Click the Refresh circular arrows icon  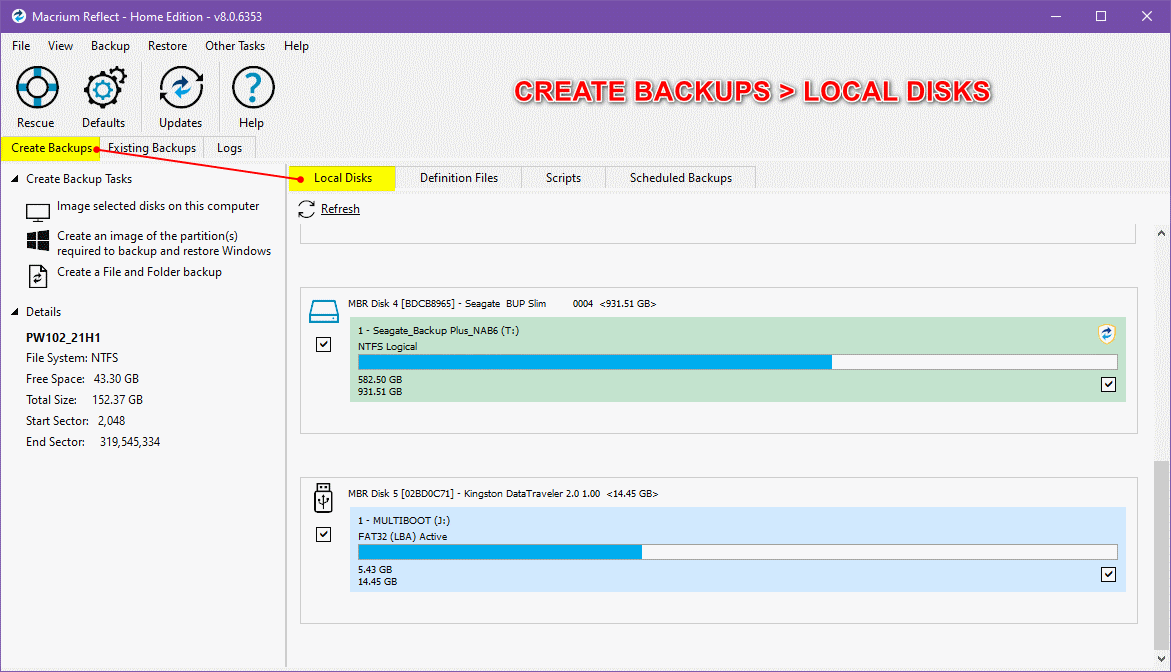(x=306, y=209)
